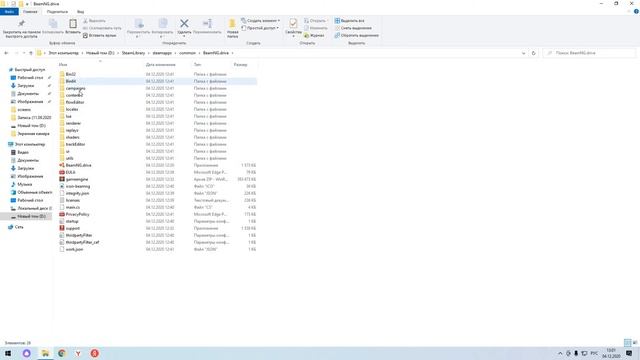Image resolution: width=640 pixels, height=360 pixels.
Task: Refresh the folder view via the address bar icon
Action: pos(533,53)
